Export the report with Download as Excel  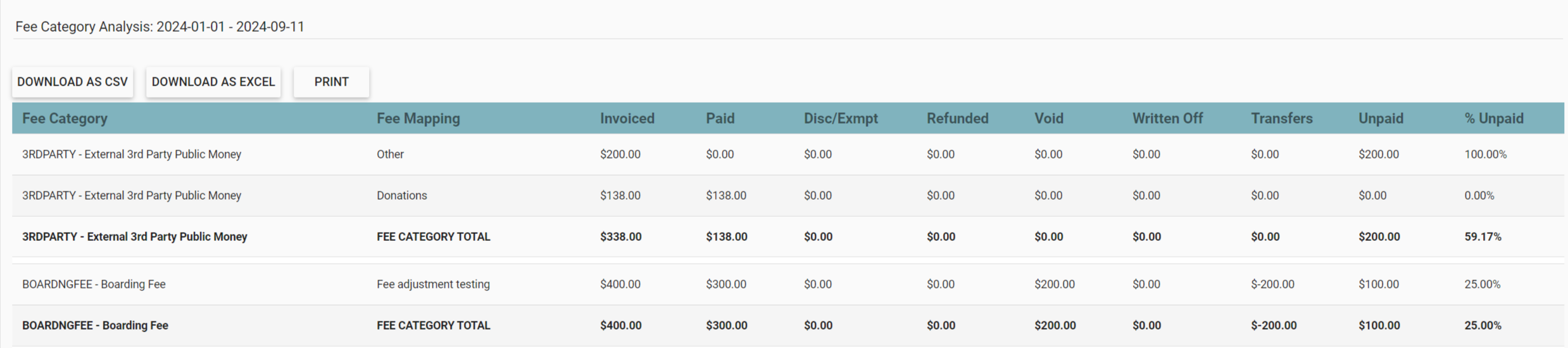[x=213, y=82]
